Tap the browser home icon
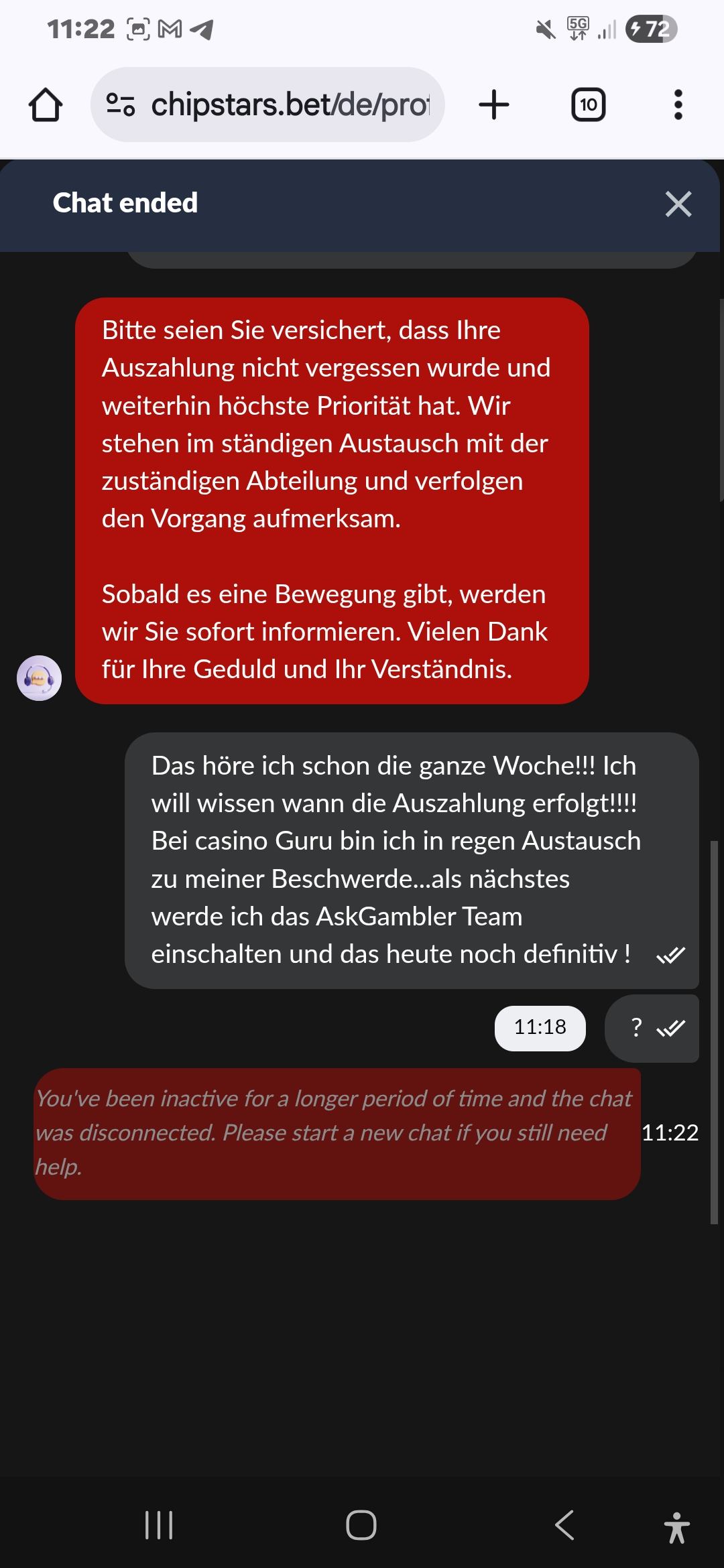Viewport: 724px width, 1568px height. click(x=46, y=105)
